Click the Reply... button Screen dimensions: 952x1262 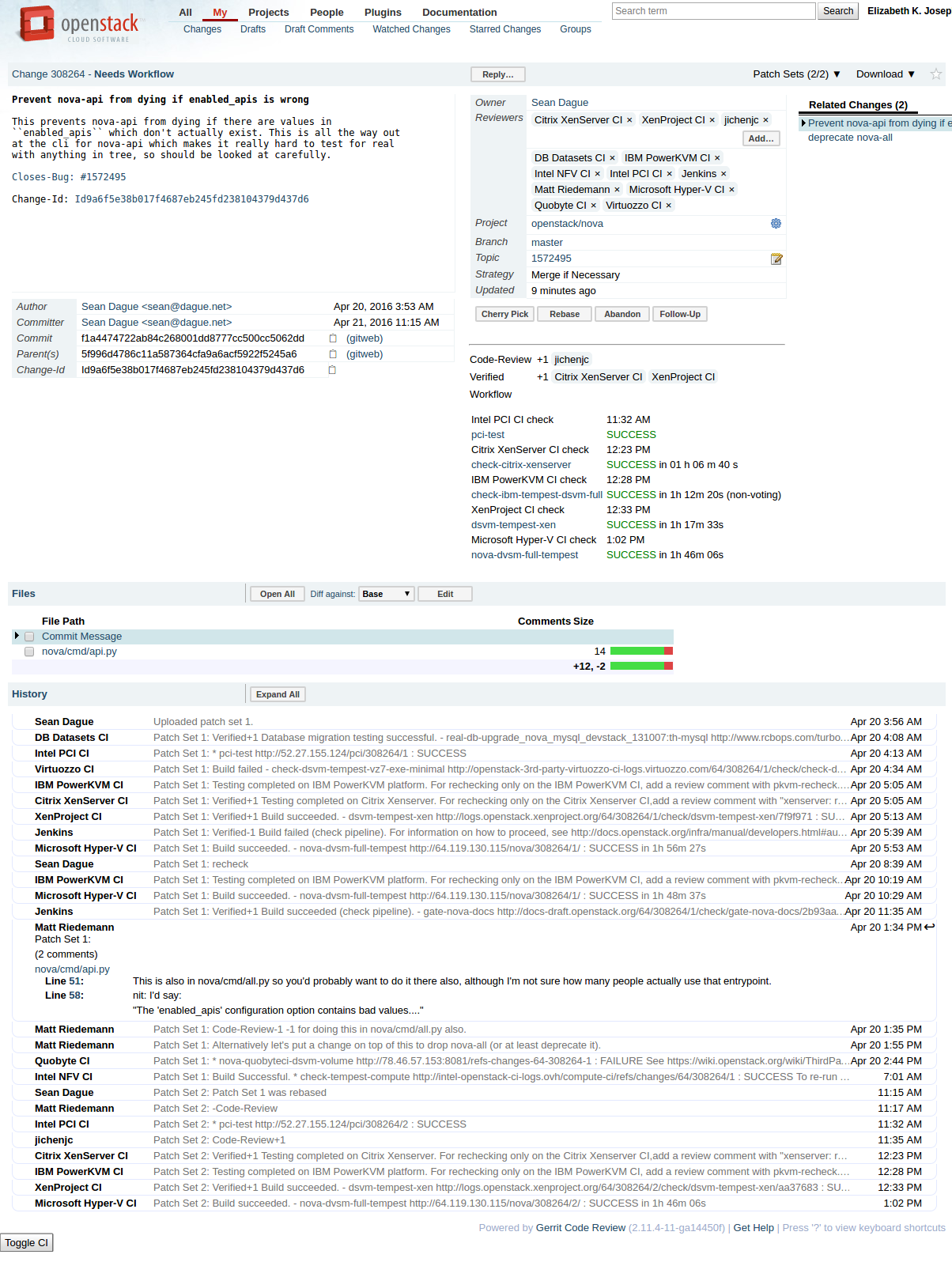498,74
